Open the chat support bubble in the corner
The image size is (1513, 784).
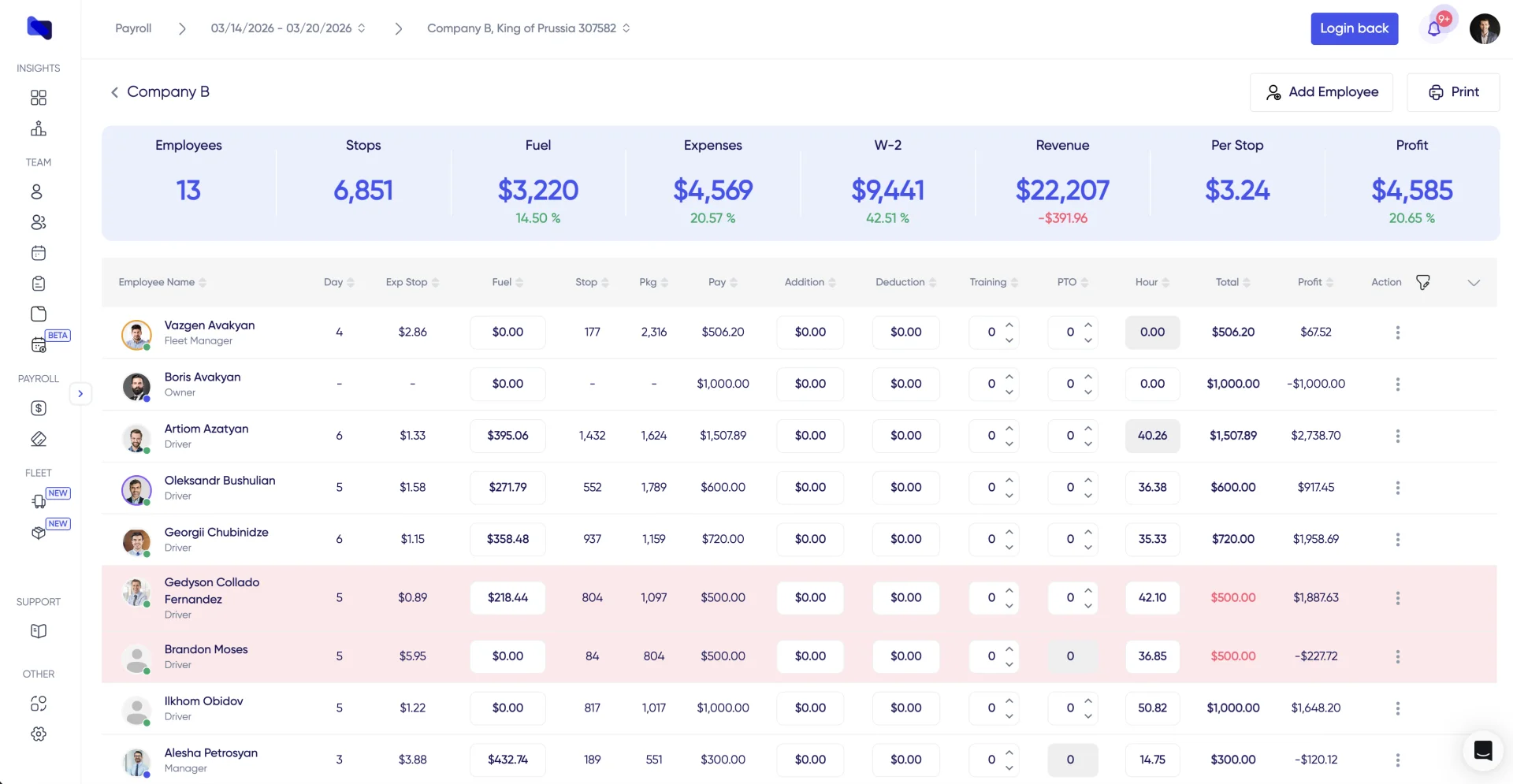pos(1482,750)
